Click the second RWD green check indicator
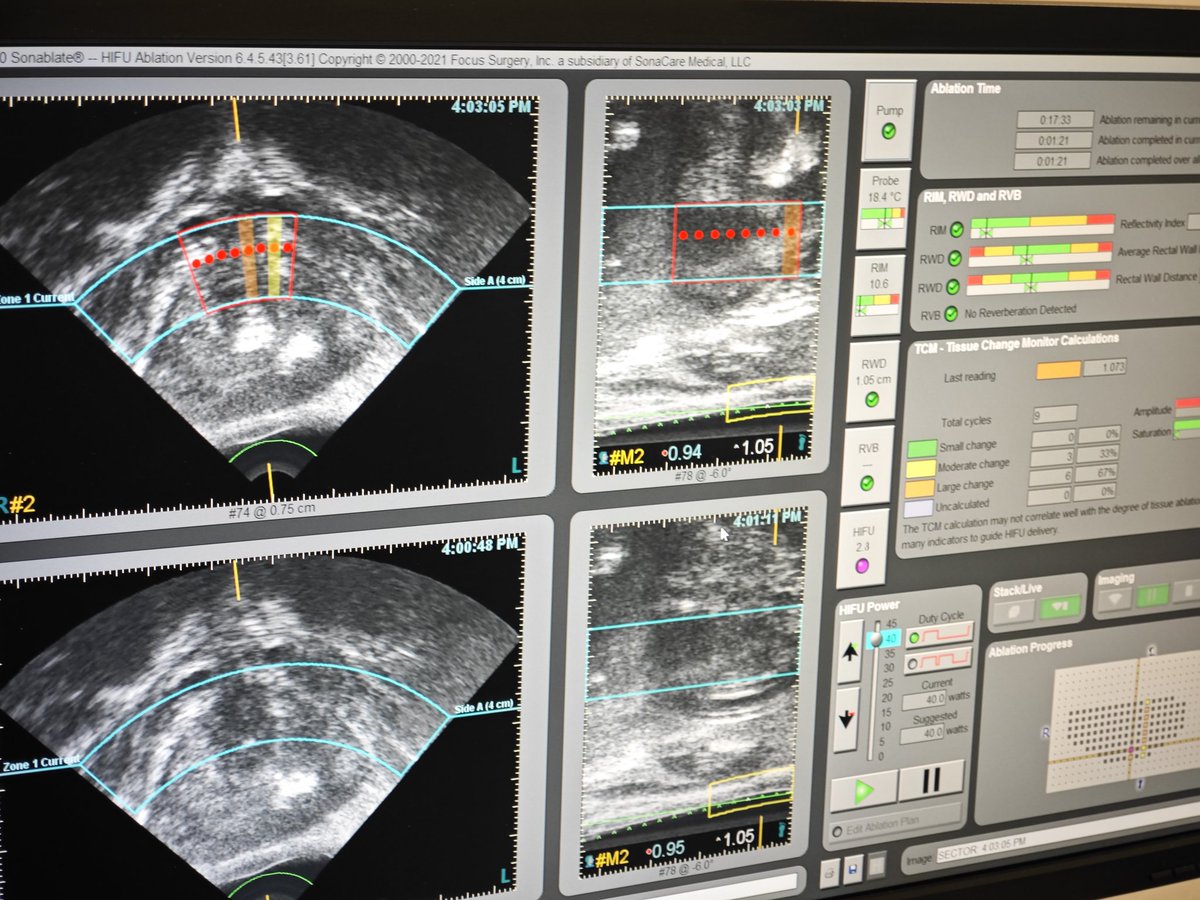Viewport: 1200px width, 900px height. [952, 286]
